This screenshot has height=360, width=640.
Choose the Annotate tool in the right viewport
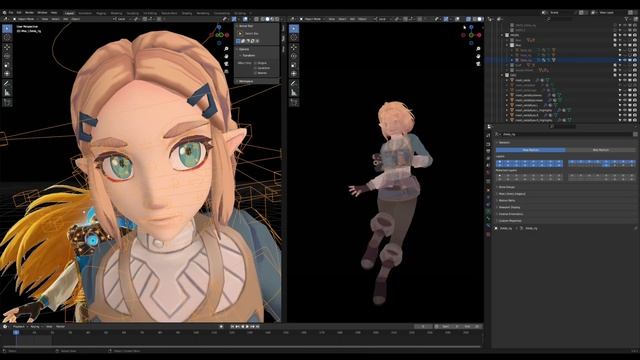click(294, 83)
